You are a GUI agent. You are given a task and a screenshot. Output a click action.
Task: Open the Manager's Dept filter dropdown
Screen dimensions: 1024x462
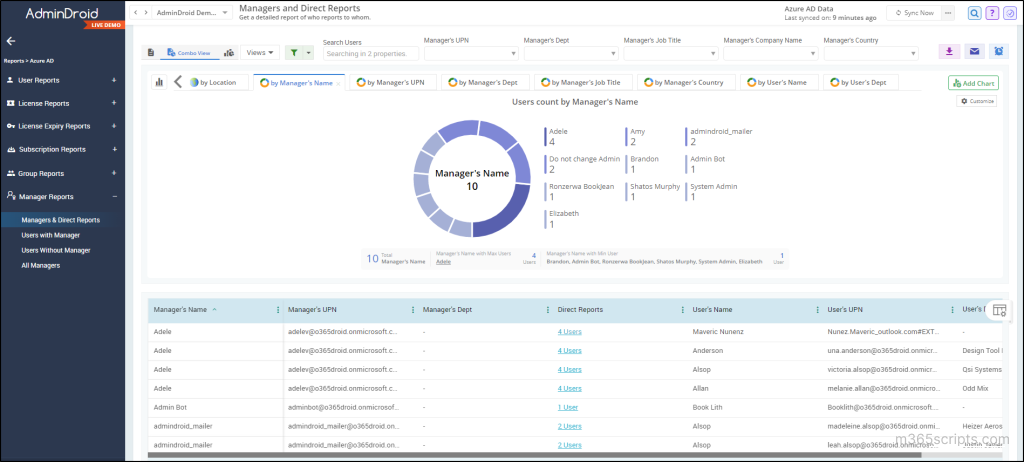pyautogui.click(x=571, y=54)
